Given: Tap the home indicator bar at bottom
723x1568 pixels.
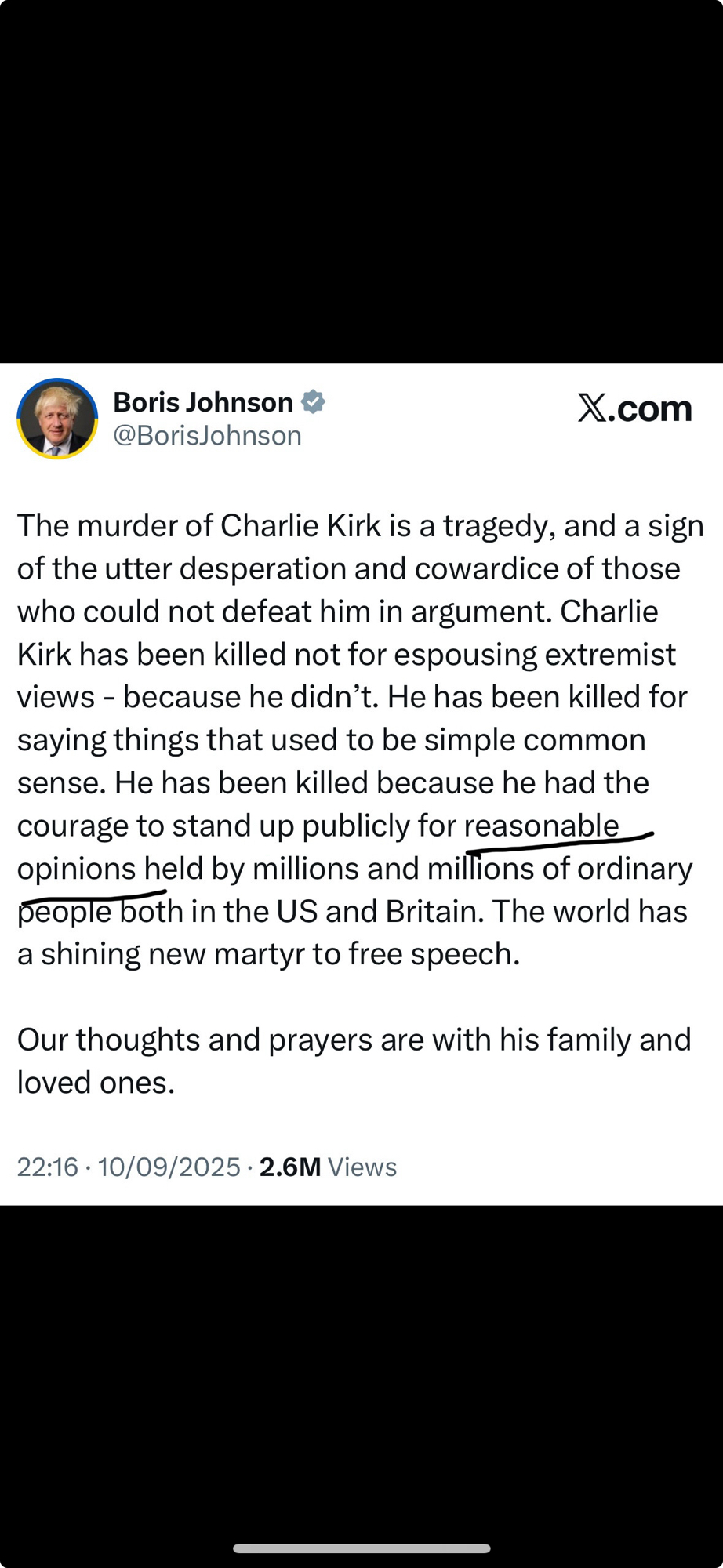Looking at the screenshot, I should 361,1548.
